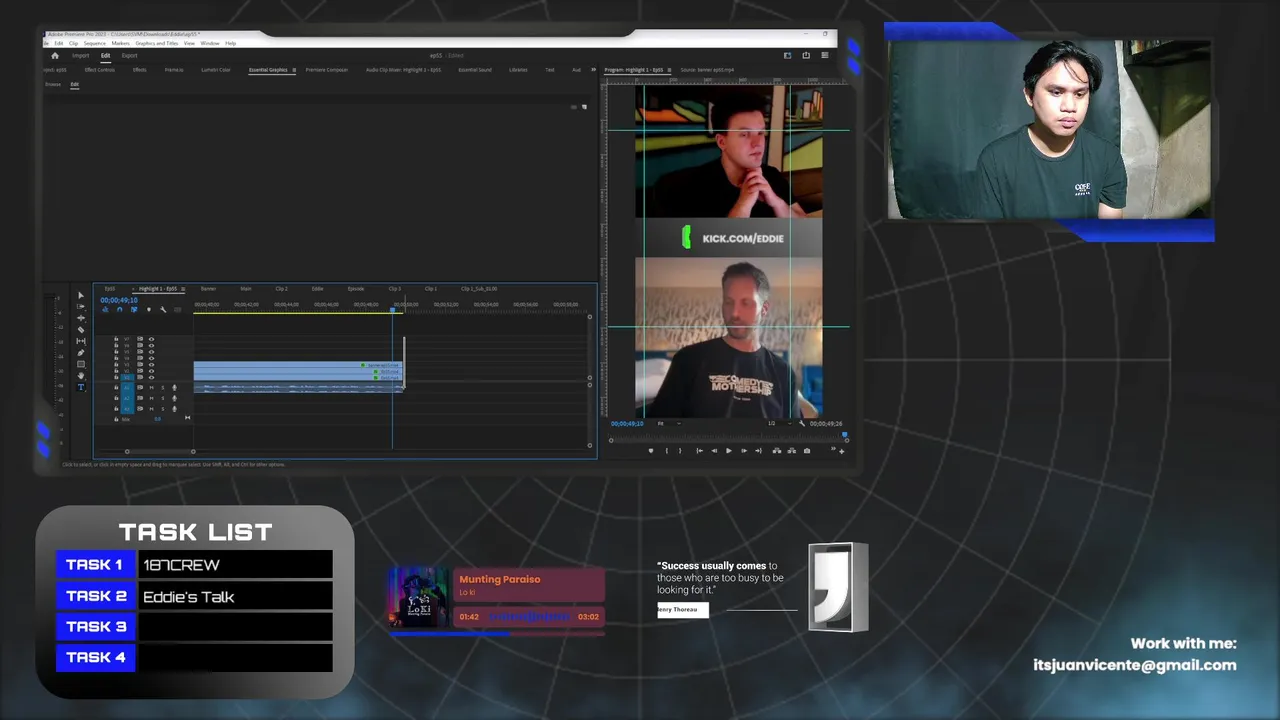Select the Selection tool arrow in tools panel

click(81, 296)
